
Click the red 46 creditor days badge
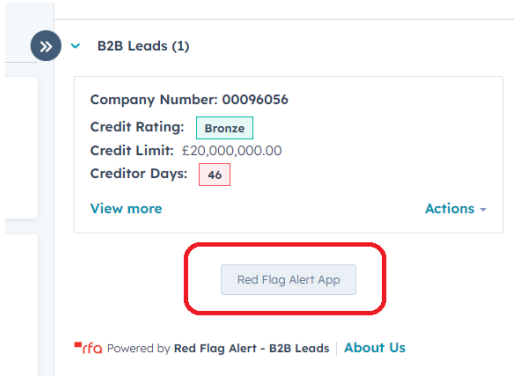pyautogui.click(x=215, y=174)
